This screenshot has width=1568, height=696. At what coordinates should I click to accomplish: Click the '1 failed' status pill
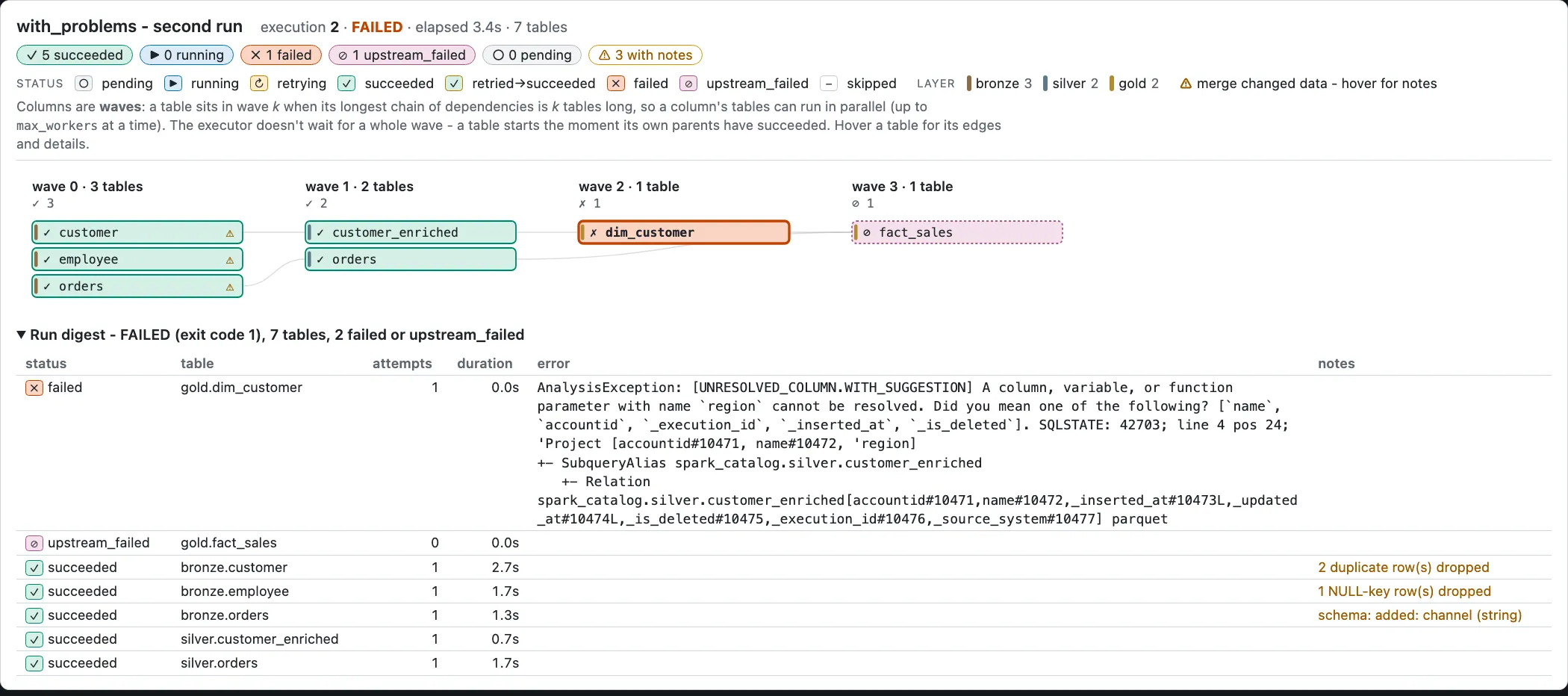pyautogui.click(x=281, y=55)
